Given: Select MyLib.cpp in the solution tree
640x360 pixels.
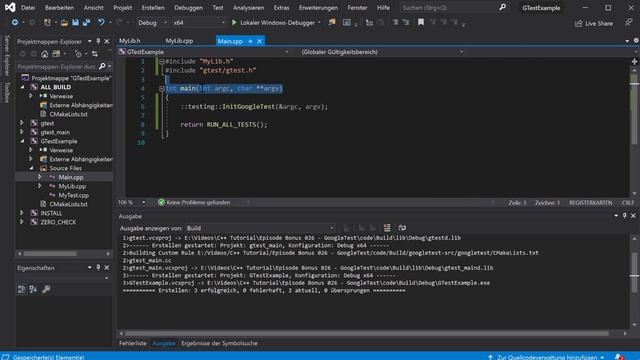Looking at the screenshot, I should coord(72,186).
